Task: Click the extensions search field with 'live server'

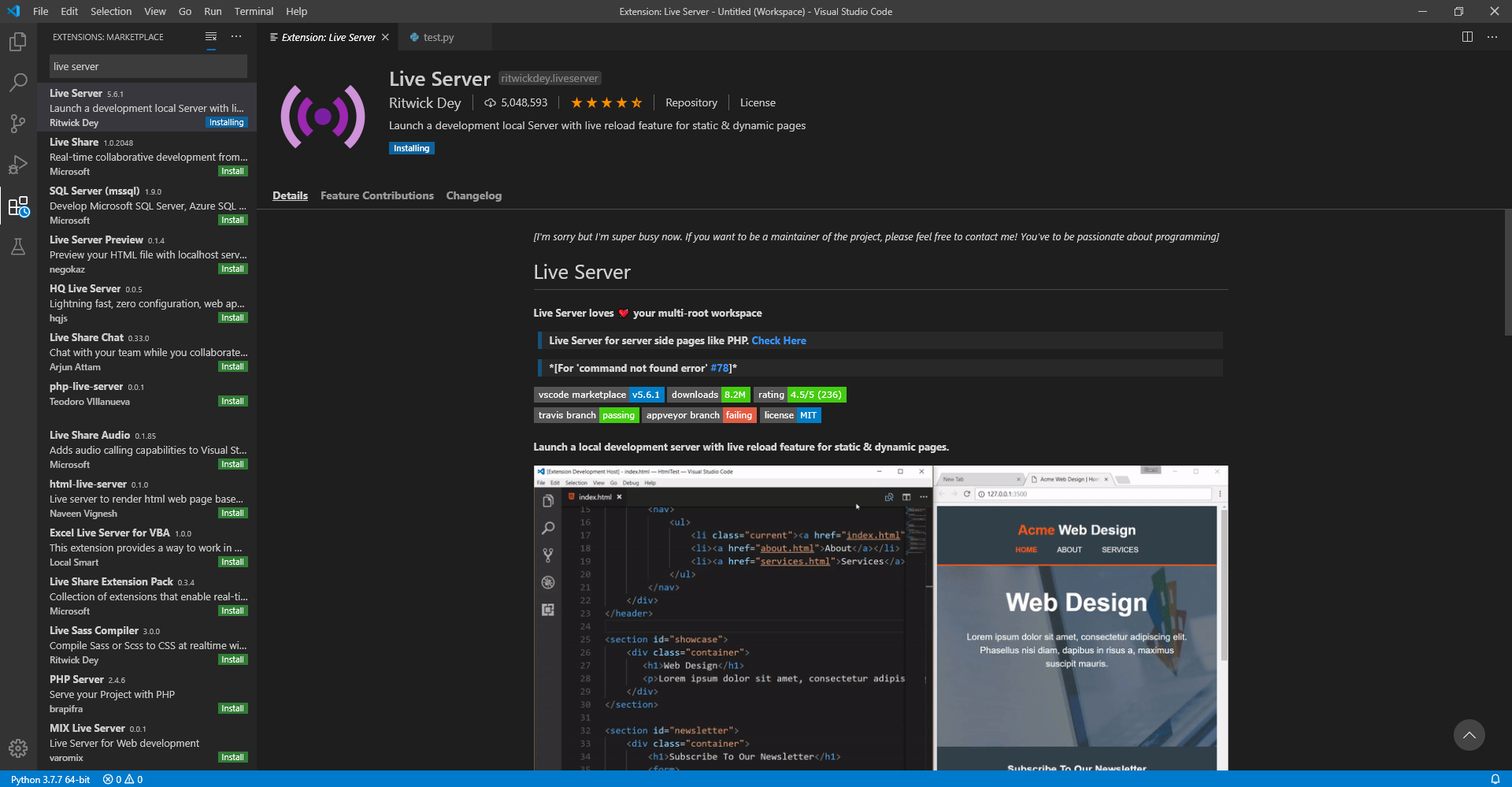Action: point(148,66)
